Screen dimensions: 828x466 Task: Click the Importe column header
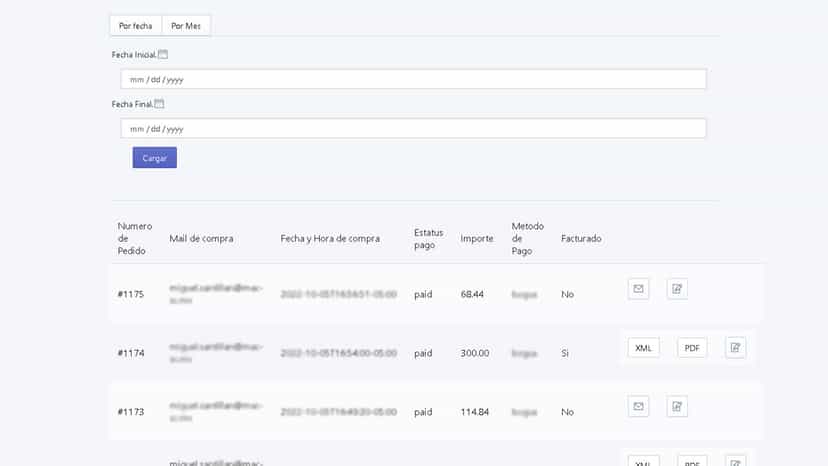pyautogui.click(x=477, y=238)
